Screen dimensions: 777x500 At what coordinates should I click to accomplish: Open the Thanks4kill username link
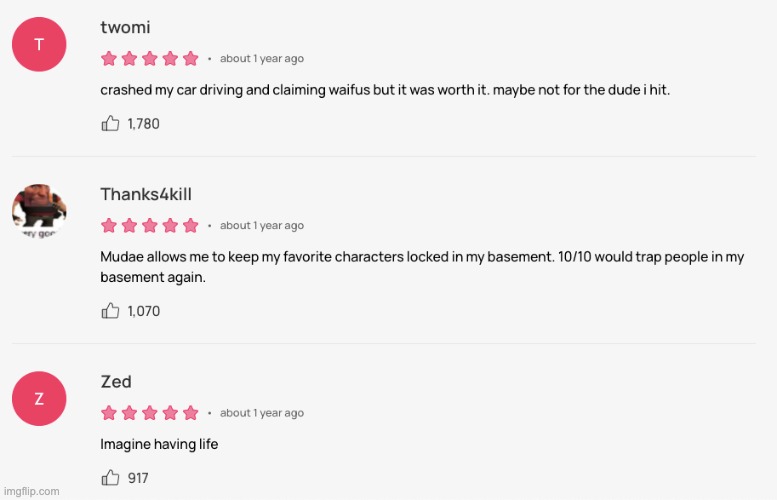click(x=146, y=194)
